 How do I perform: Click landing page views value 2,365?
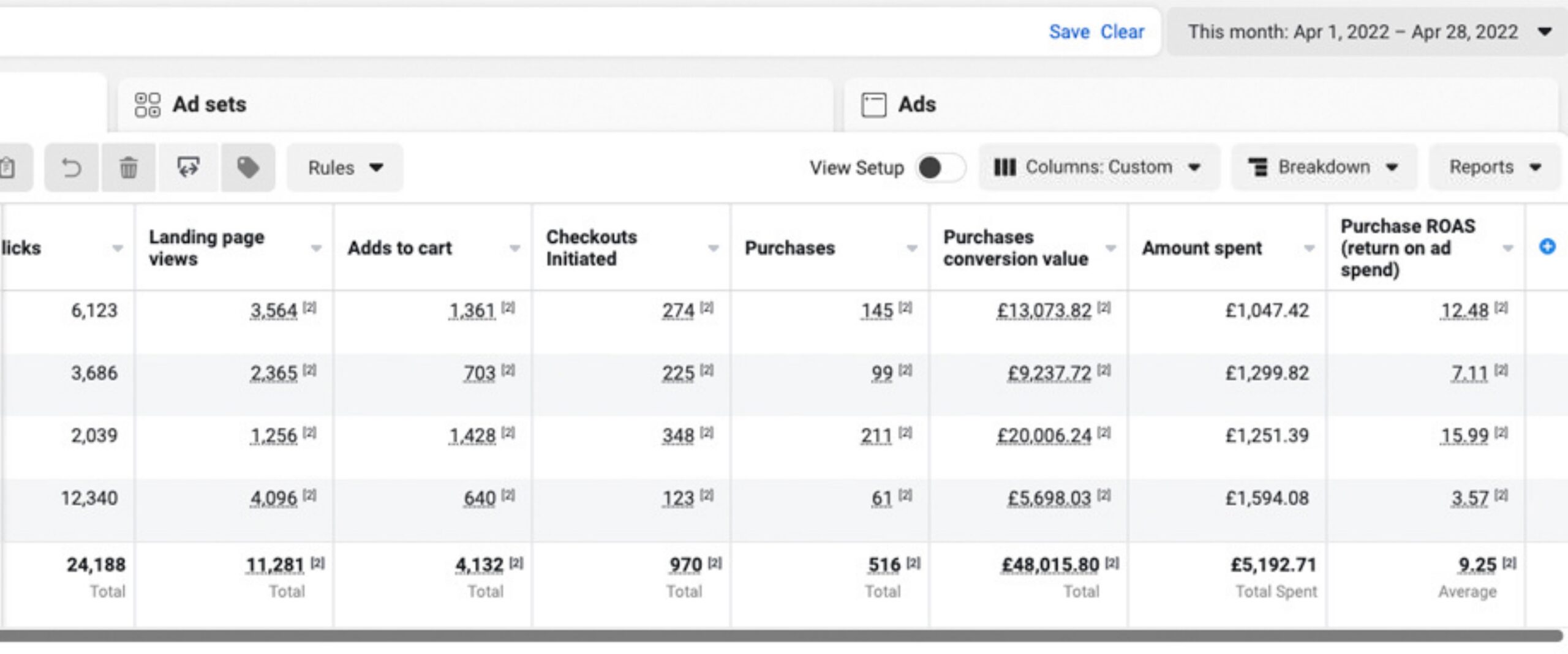click(x=273, y=373)
